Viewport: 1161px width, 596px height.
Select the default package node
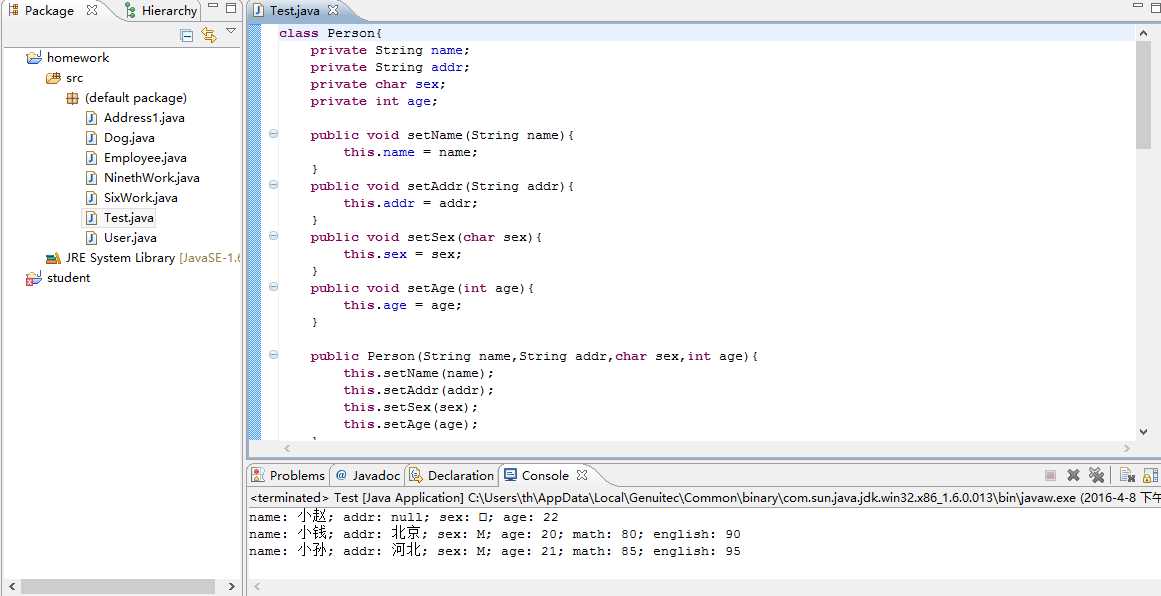point(135,98)
